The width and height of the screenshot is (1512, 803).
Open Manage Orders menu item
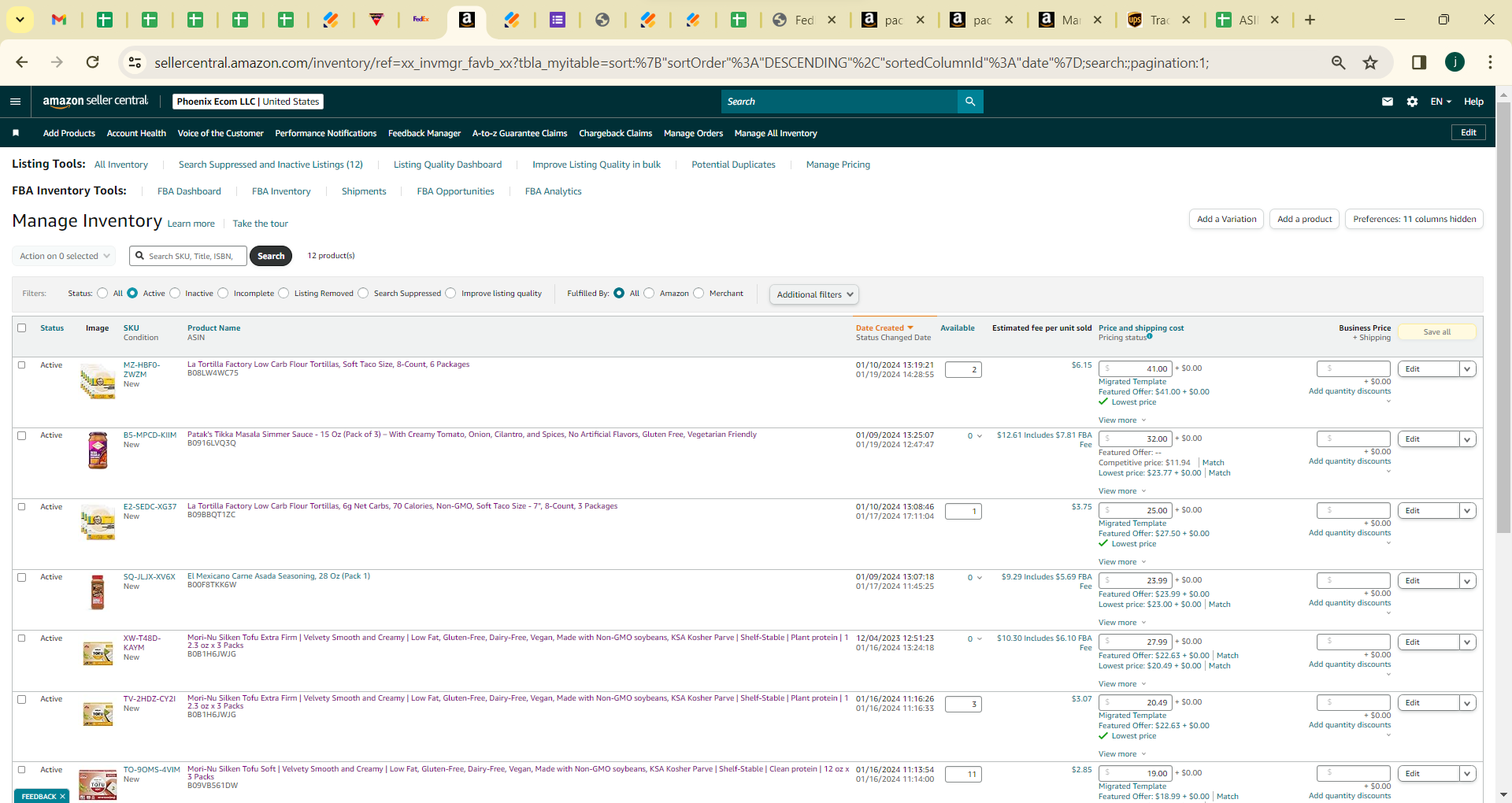click(693, 133)
